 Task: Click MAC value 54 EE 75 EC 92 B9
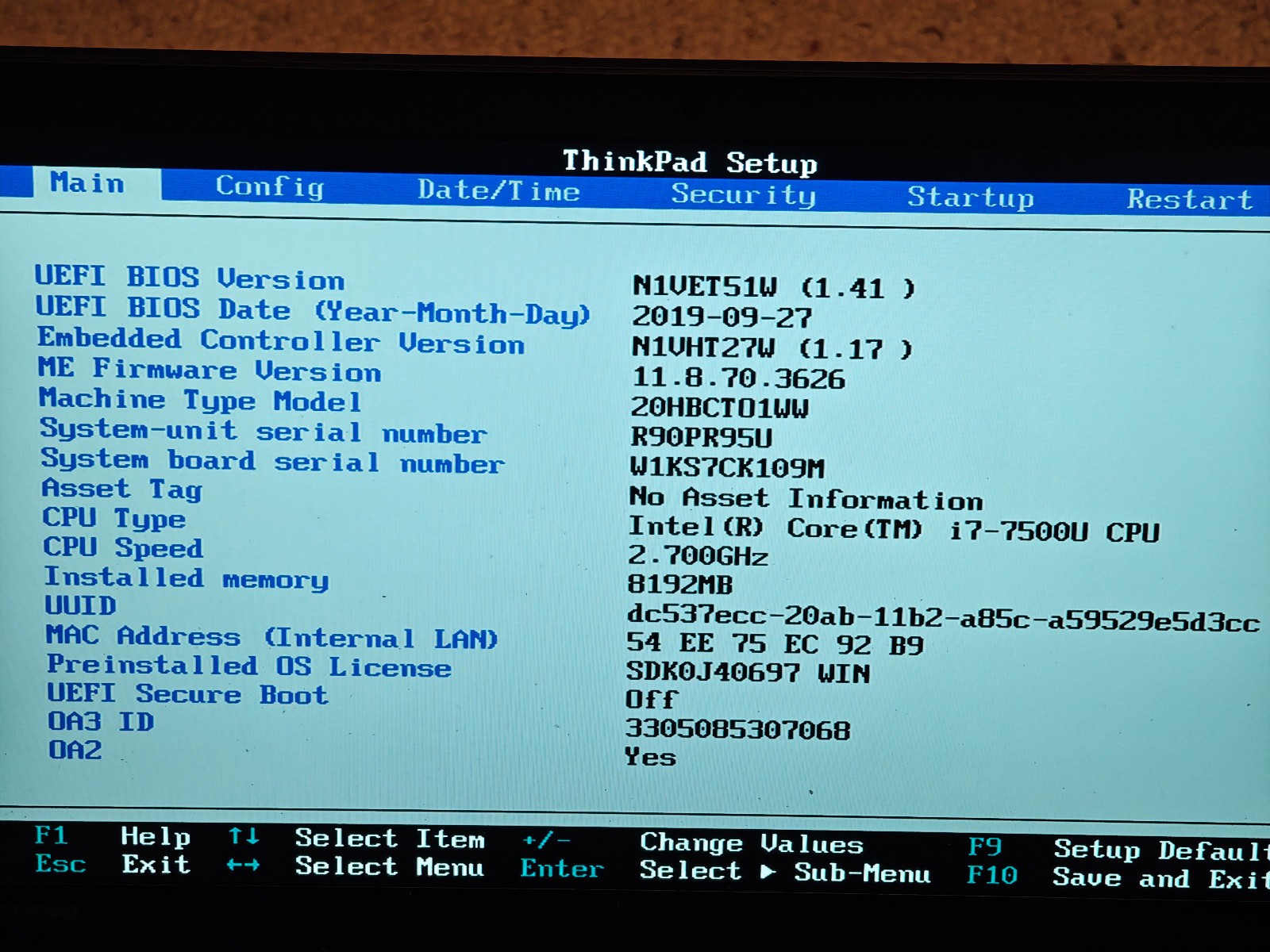[775, 643]
